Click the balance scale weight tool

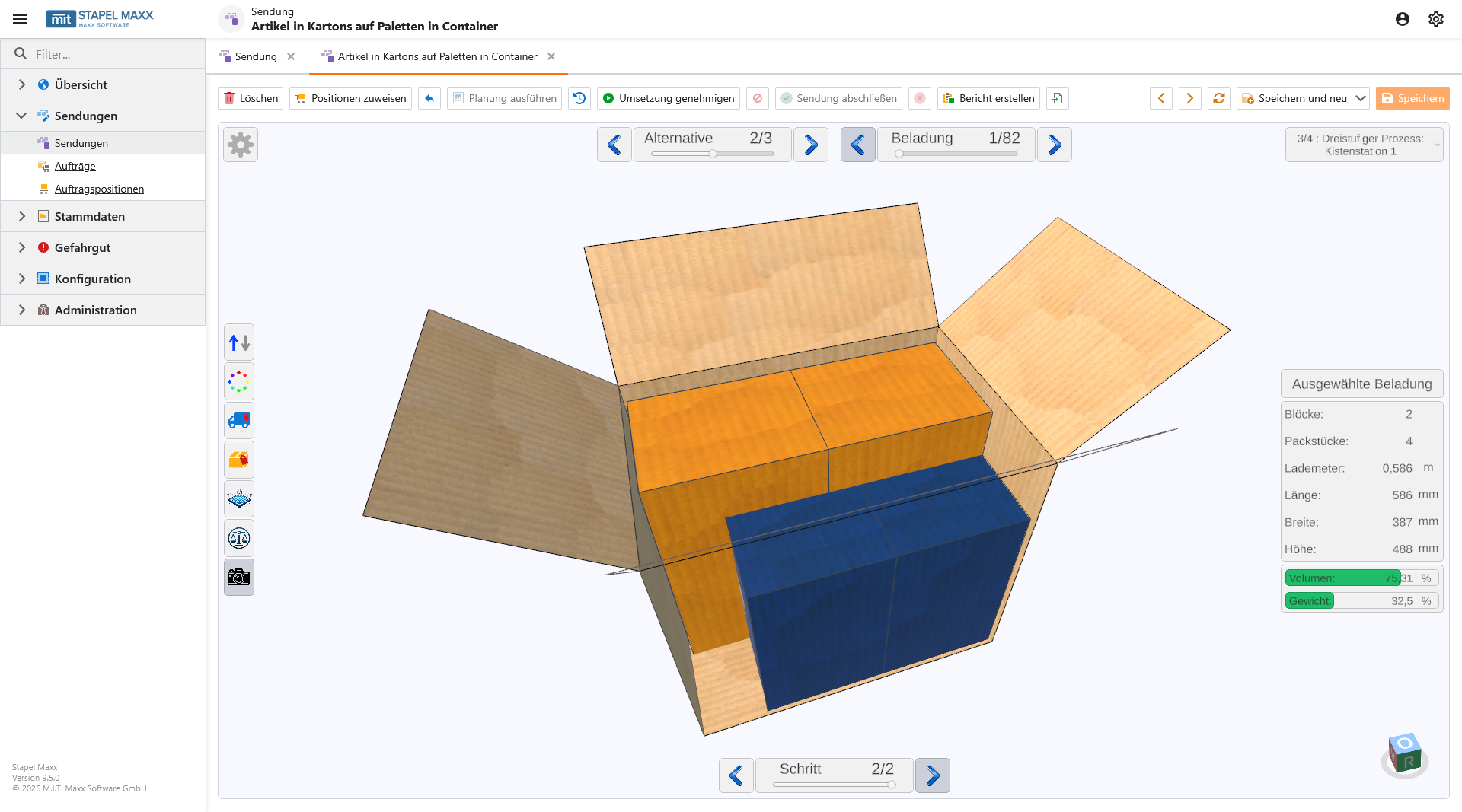pyautogui.click(x=239, y=538)
